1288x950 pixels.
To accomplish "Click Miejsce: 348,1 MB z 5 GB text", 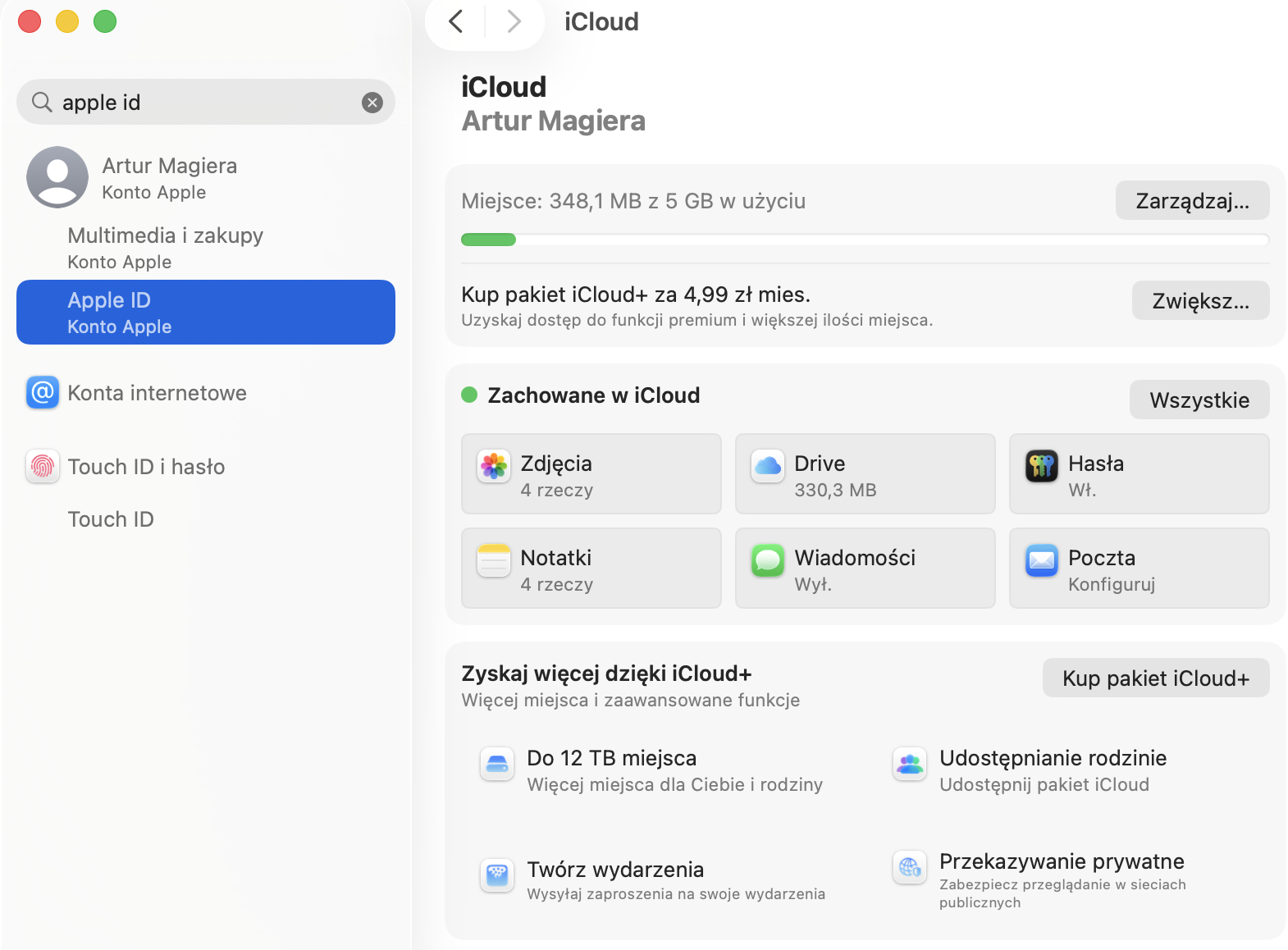I will [x=633, y=201].
